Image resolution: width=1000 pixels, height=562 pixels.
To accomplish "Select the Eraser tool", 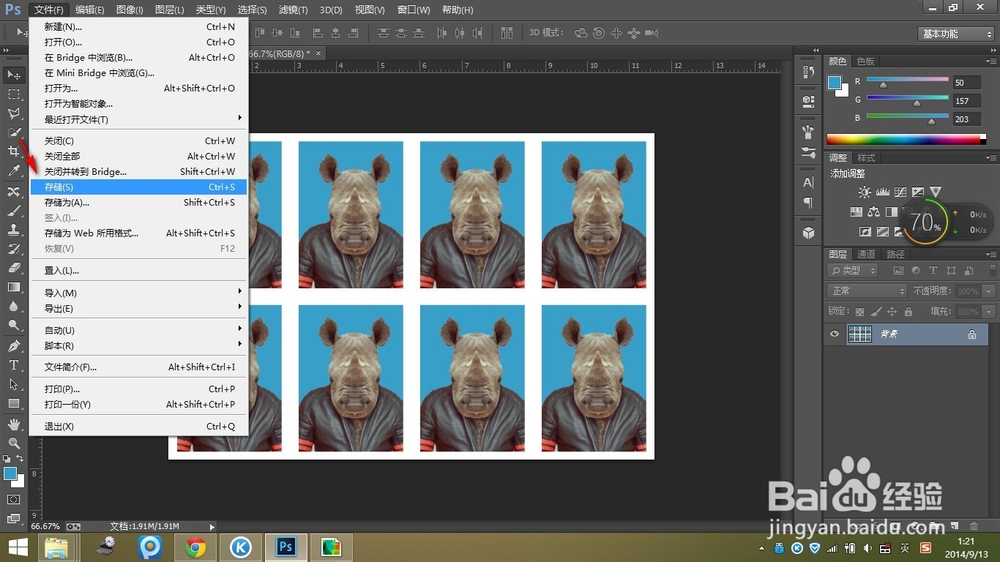I will (x=13, y=268).
